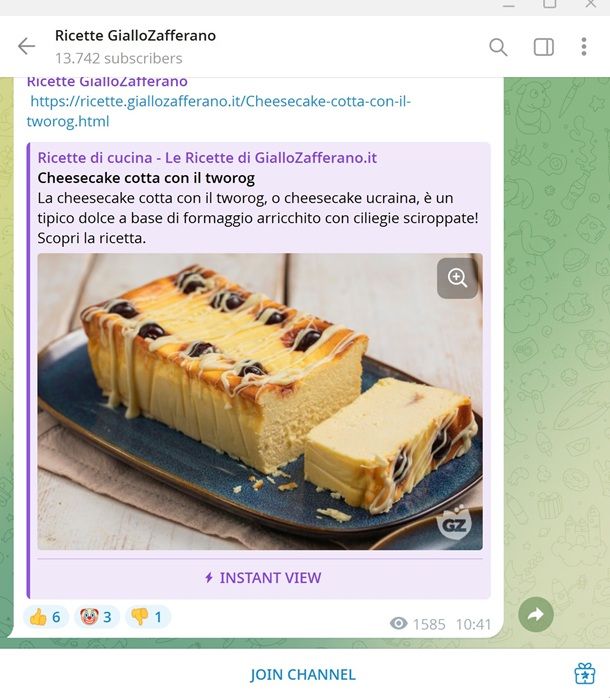Toggle the clown face reaction

coord(97,617)
